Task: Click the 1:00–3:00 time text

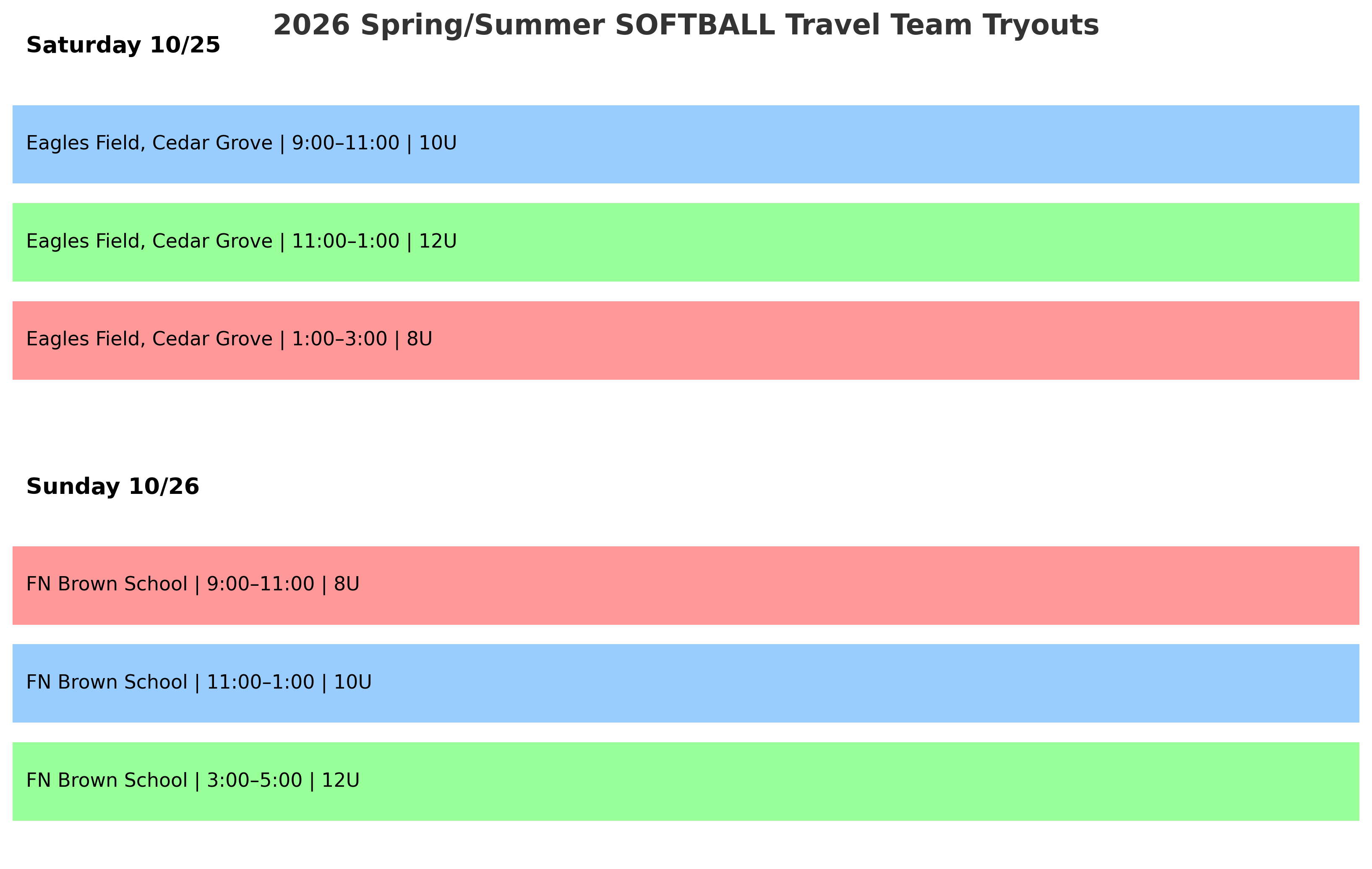Action: coord(339,339)
